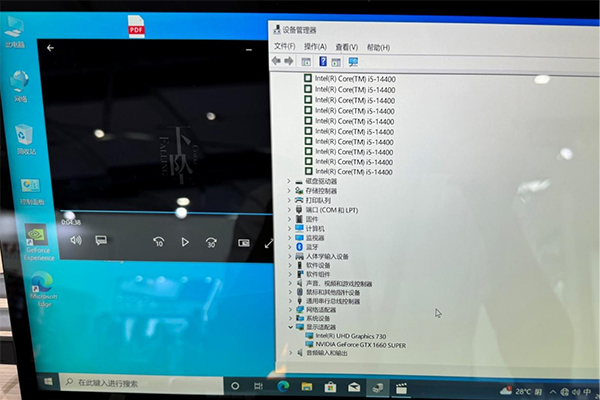Viewport: 600px width, 400px height.
Task: Open the PDF file on desktop
Action: coord(136,28)
